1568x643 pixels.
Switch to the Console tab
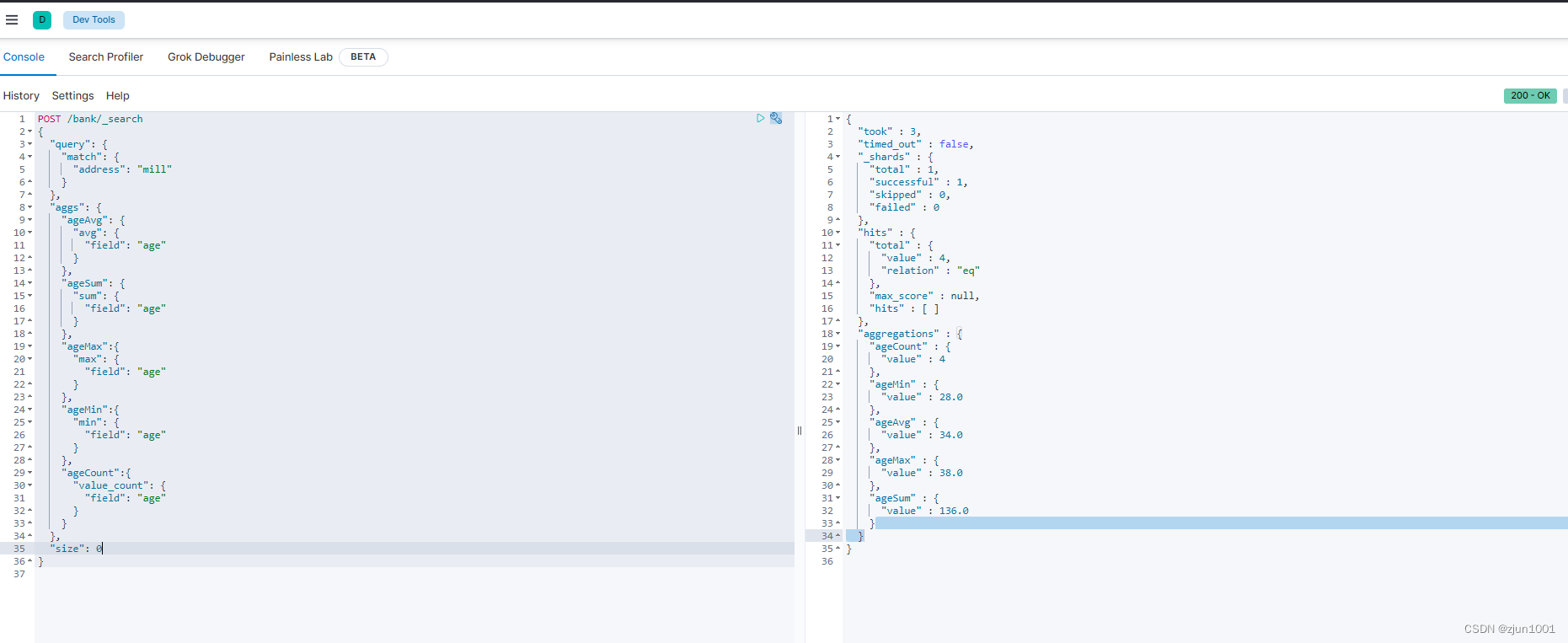click(24, 57)
